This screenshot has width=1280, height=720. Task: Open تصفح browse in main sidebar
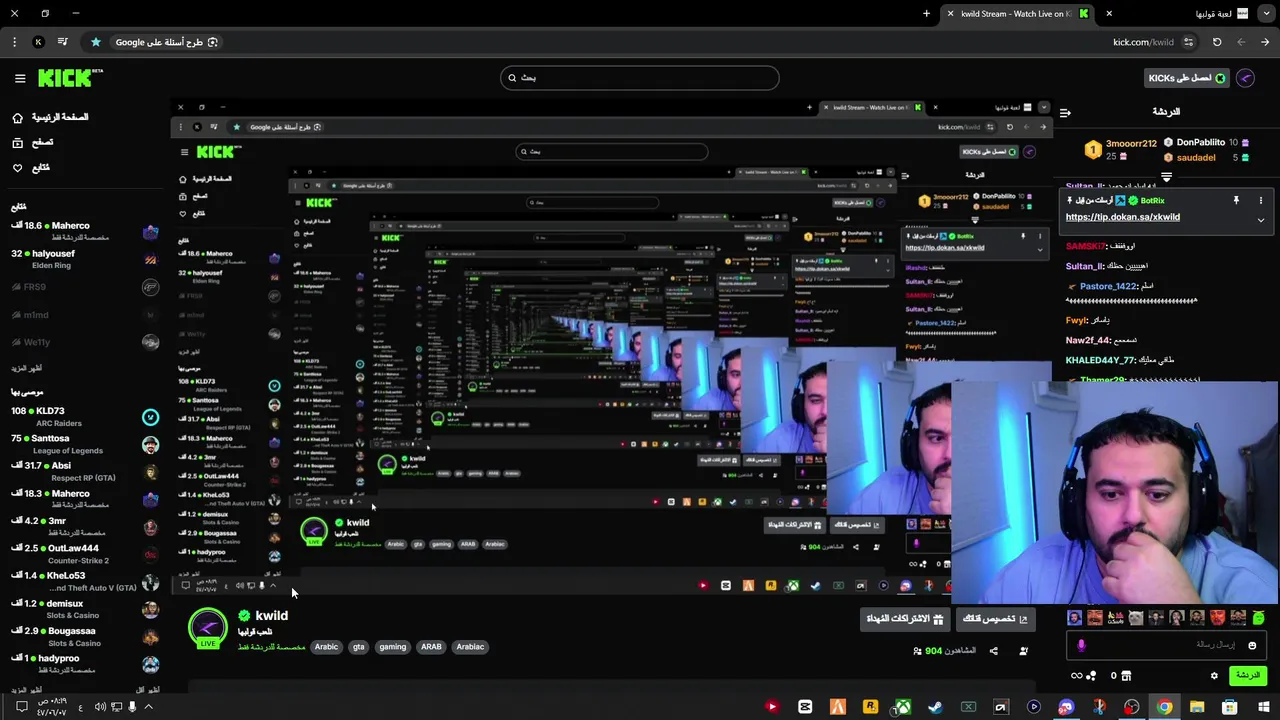[x=33, y=142]
